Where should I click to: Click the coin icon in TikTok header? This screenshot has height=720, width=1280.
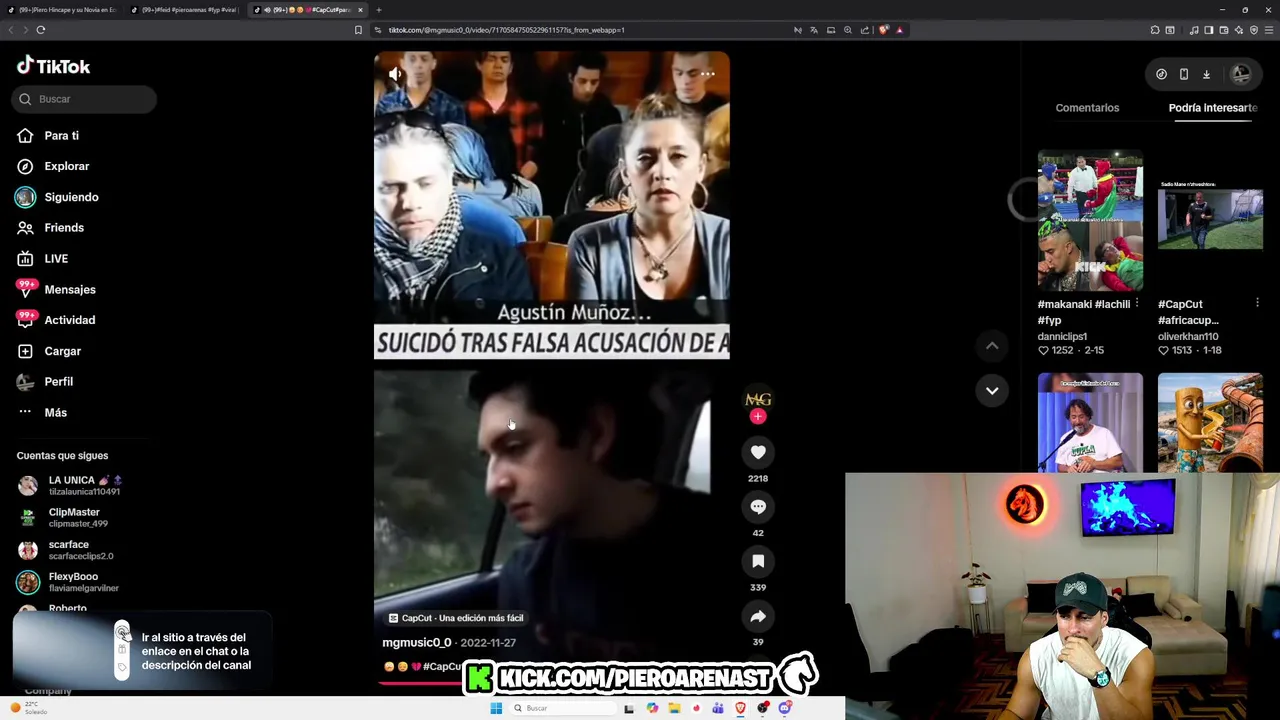coord(1161,74)
